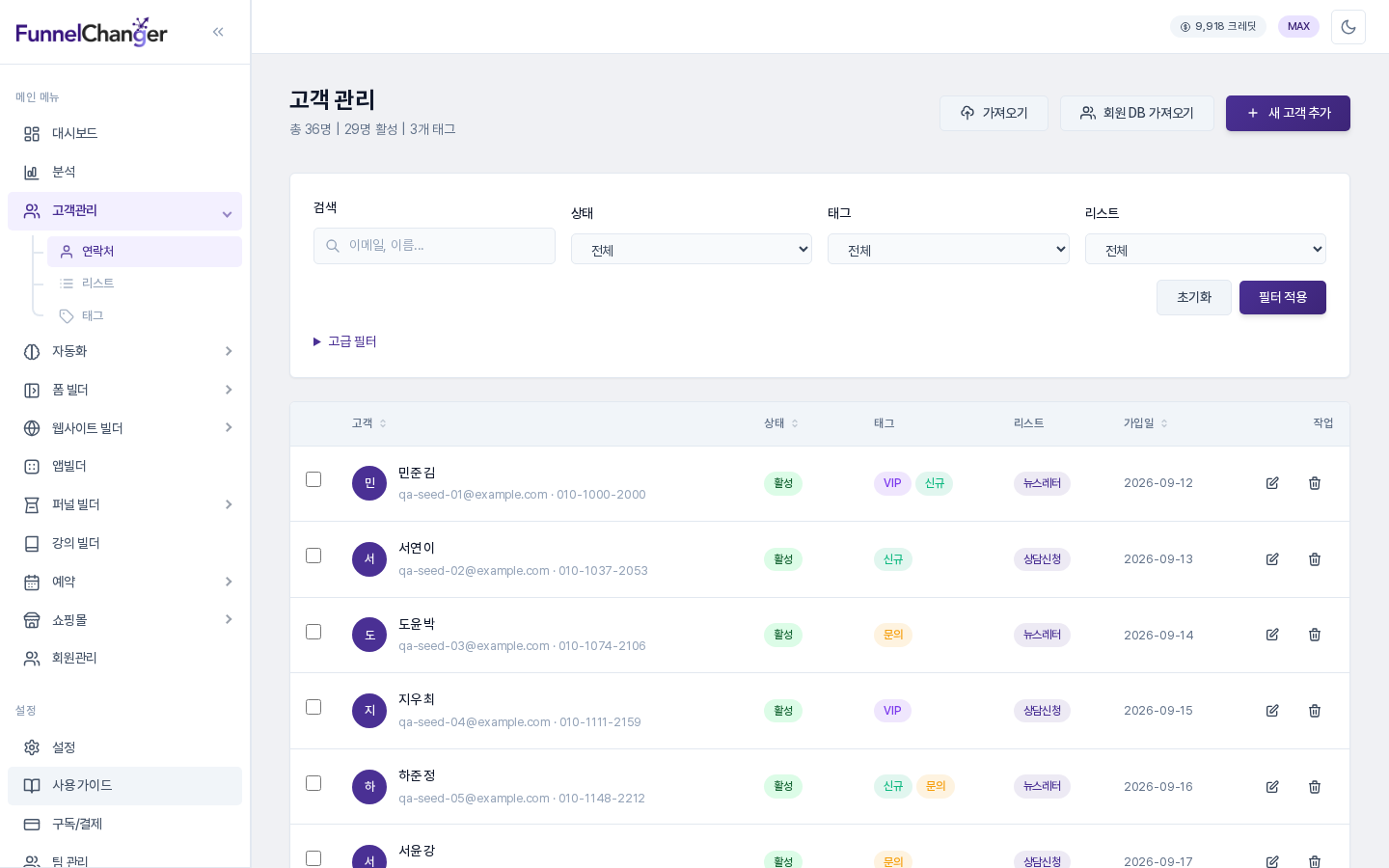Open the 태그 filter dropdown

pos(948,249)
